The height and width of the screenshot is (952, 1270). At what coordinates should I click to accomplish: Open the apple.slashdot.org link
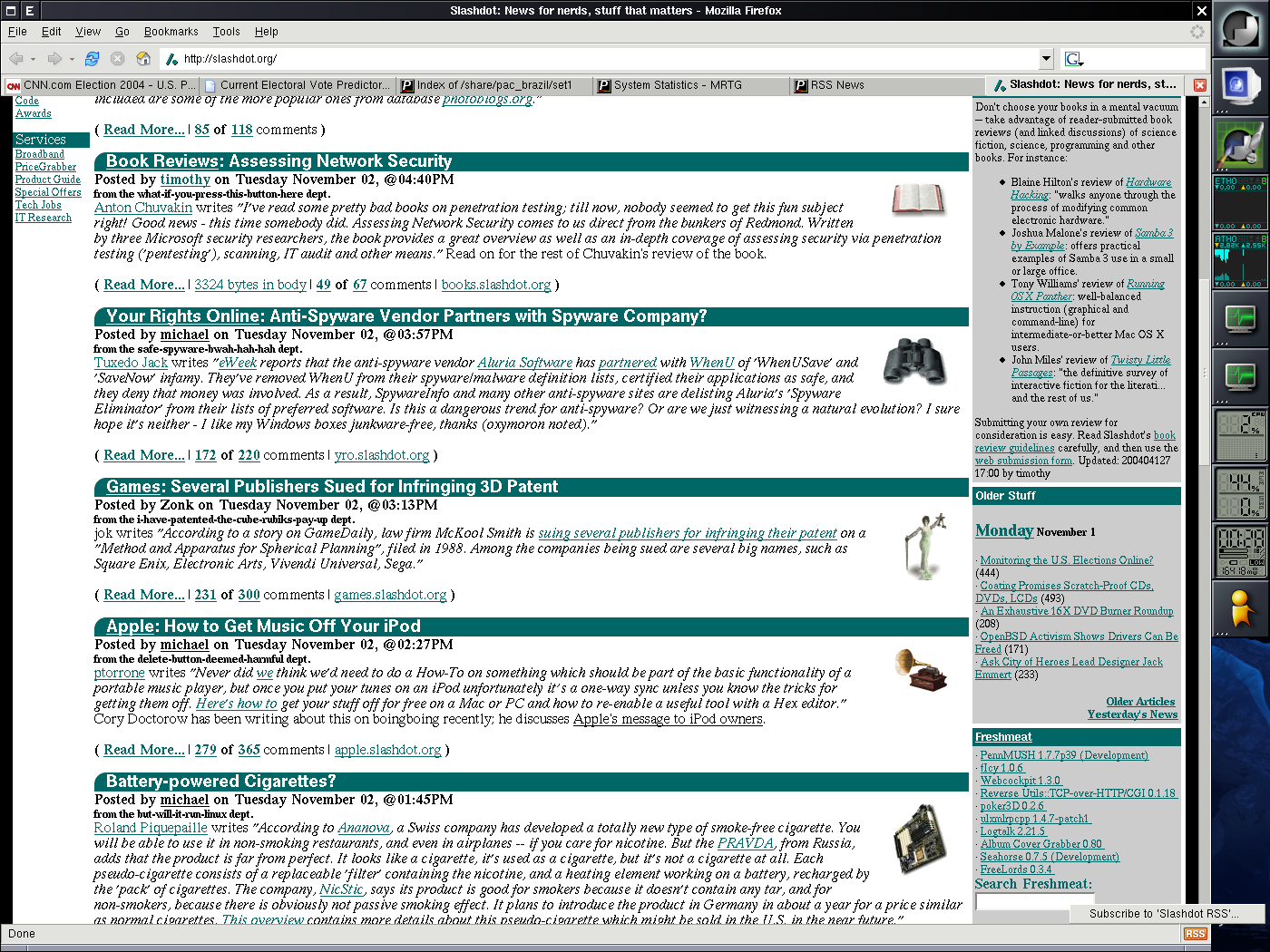tap(388, 750)
